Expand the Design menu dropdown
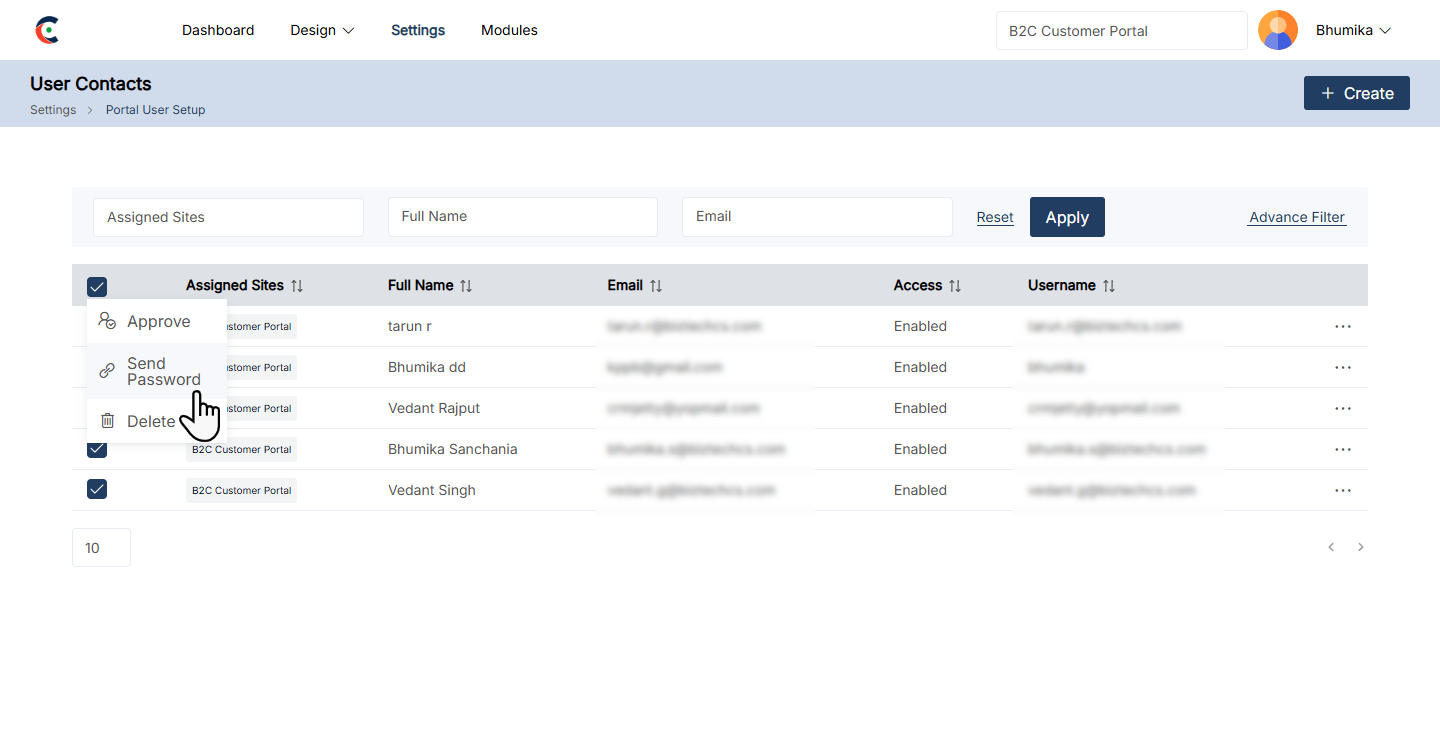 coord(322,30)
